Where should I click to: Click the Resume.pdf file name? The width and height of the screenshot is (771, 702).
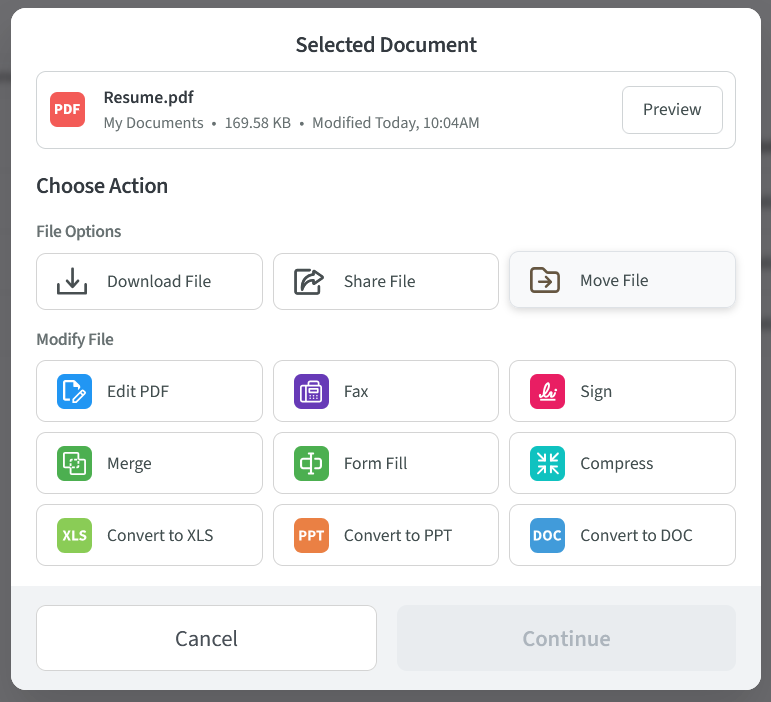pyautogui.click(x=148, y=98)
